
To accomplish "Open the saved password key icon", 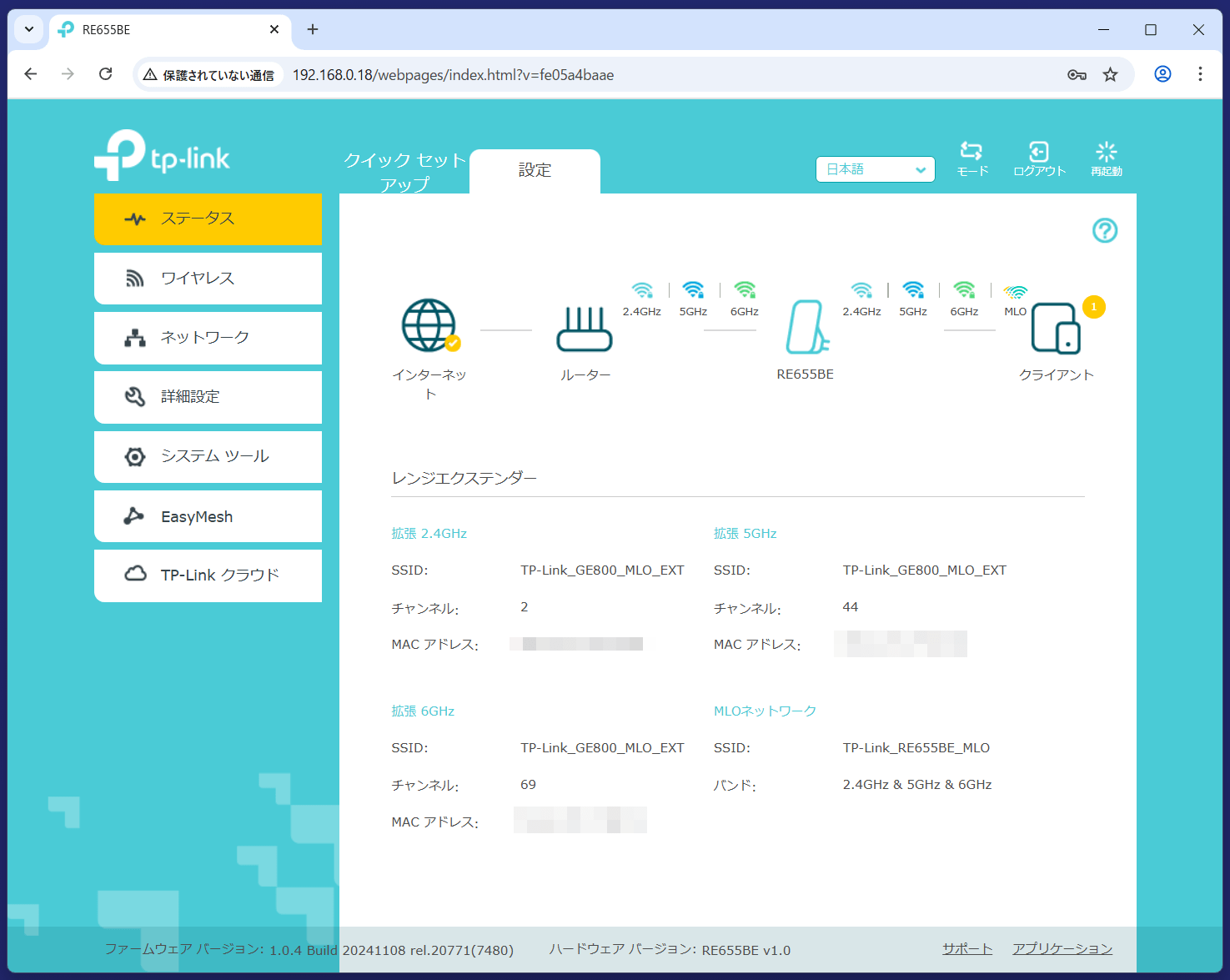I will click(1077, 74).
